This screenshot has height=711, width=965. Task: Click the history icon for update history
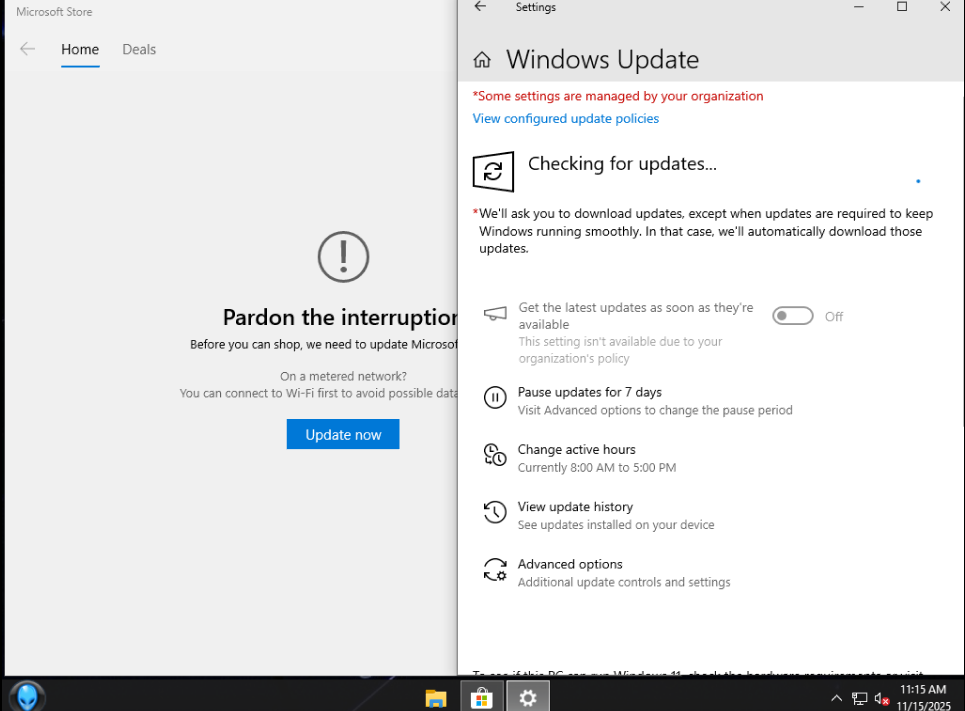pyautogui.click(x=495, y=512)
